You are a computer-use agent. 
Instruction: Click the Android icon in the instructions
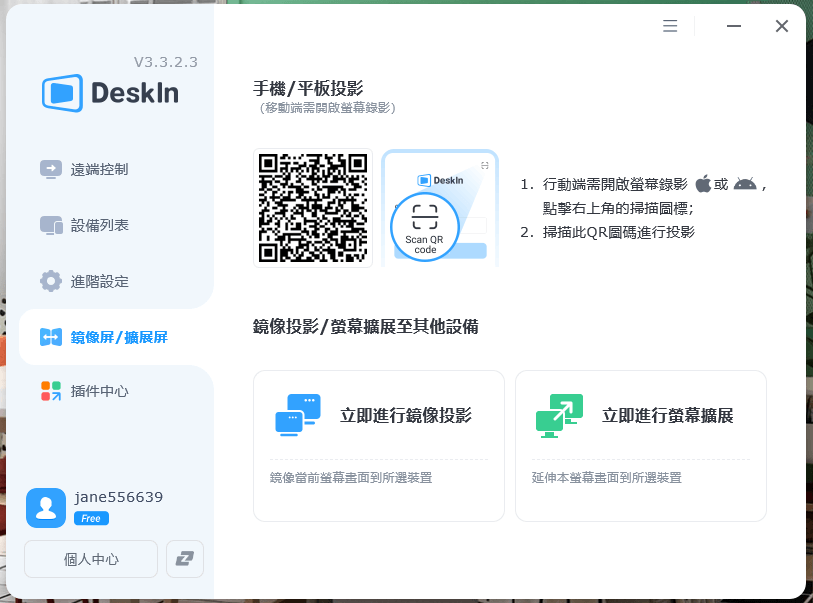pos(744,183)
